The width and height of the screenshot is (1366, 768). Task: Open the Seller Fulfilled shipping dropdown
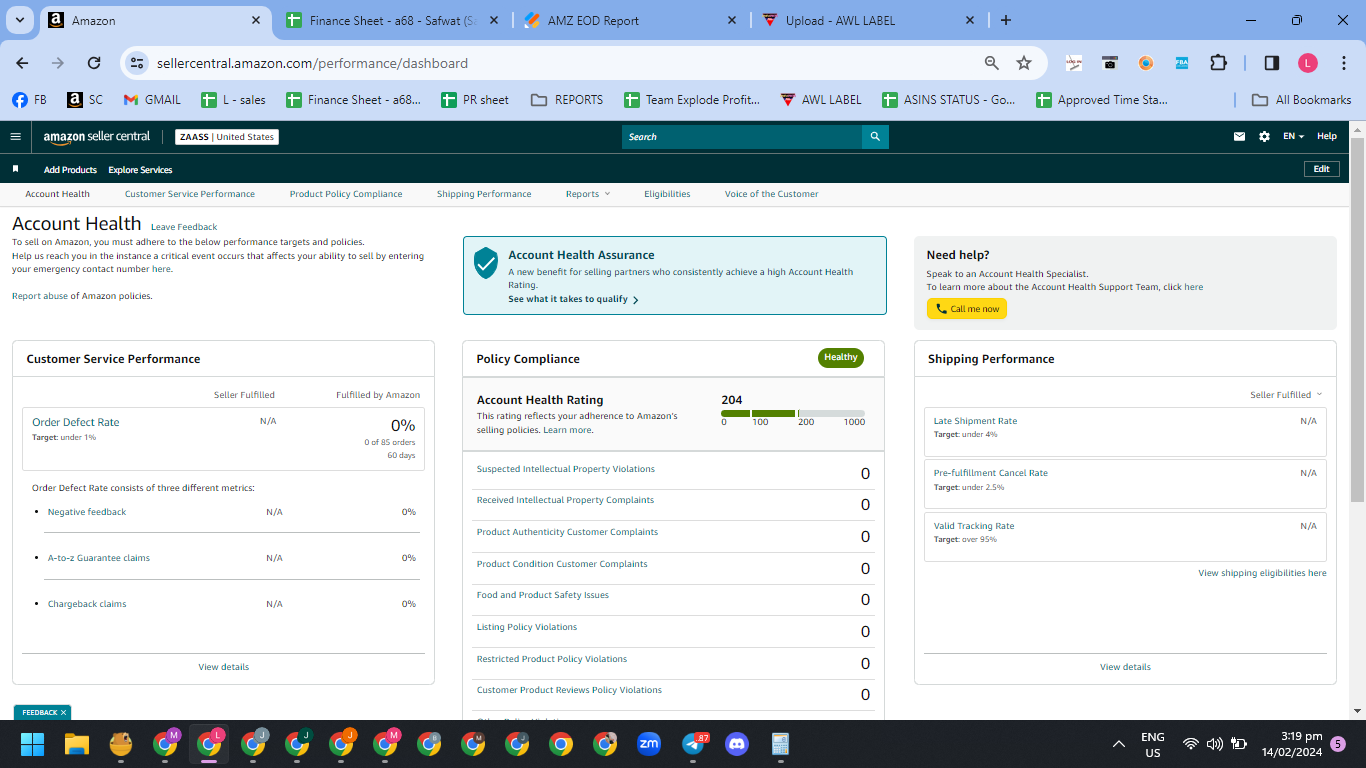coord(1286,395)
